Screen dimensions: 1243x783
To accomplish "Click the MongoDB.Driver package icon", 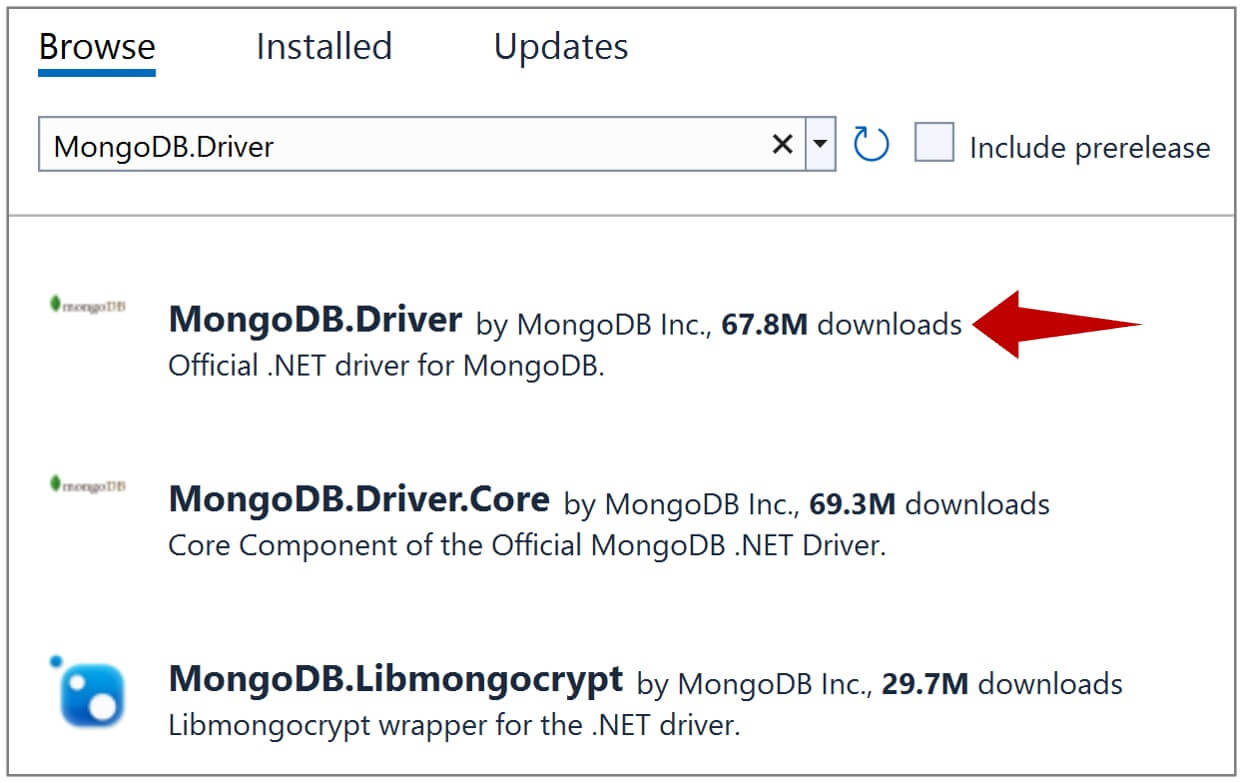I will [87, 306].
